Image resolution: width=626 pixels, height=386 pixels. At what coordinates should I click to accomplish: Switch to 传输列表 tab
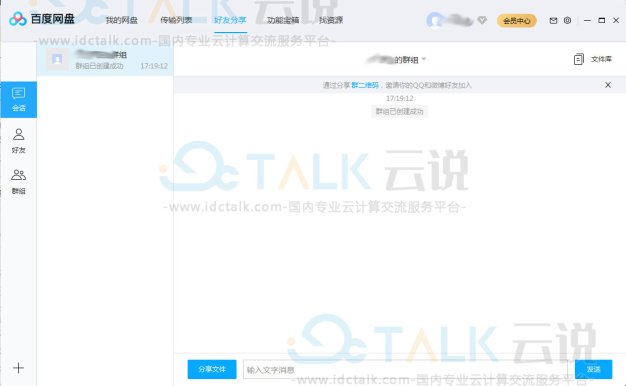coord(176,20)
